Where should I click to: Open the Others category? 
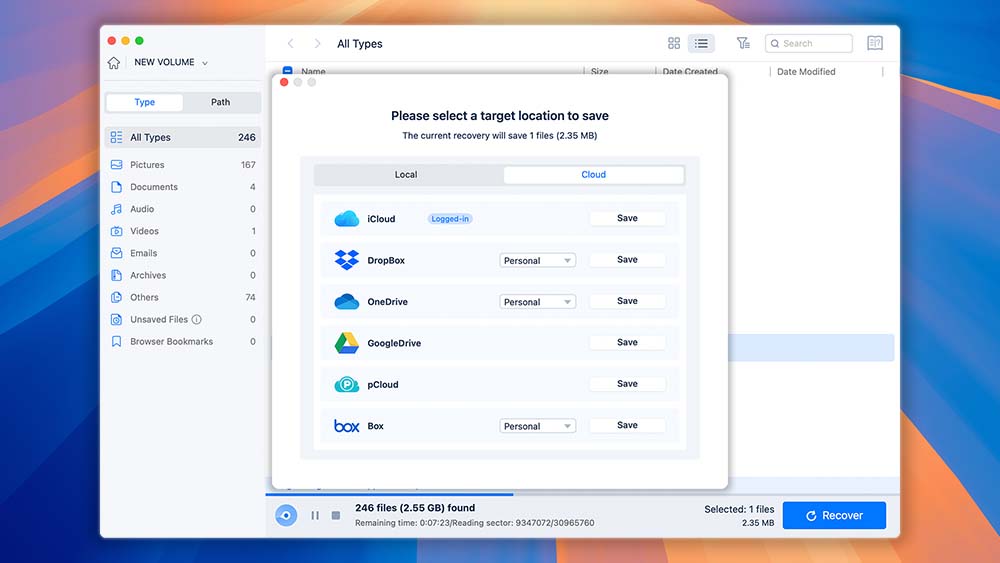pos(182,297)
